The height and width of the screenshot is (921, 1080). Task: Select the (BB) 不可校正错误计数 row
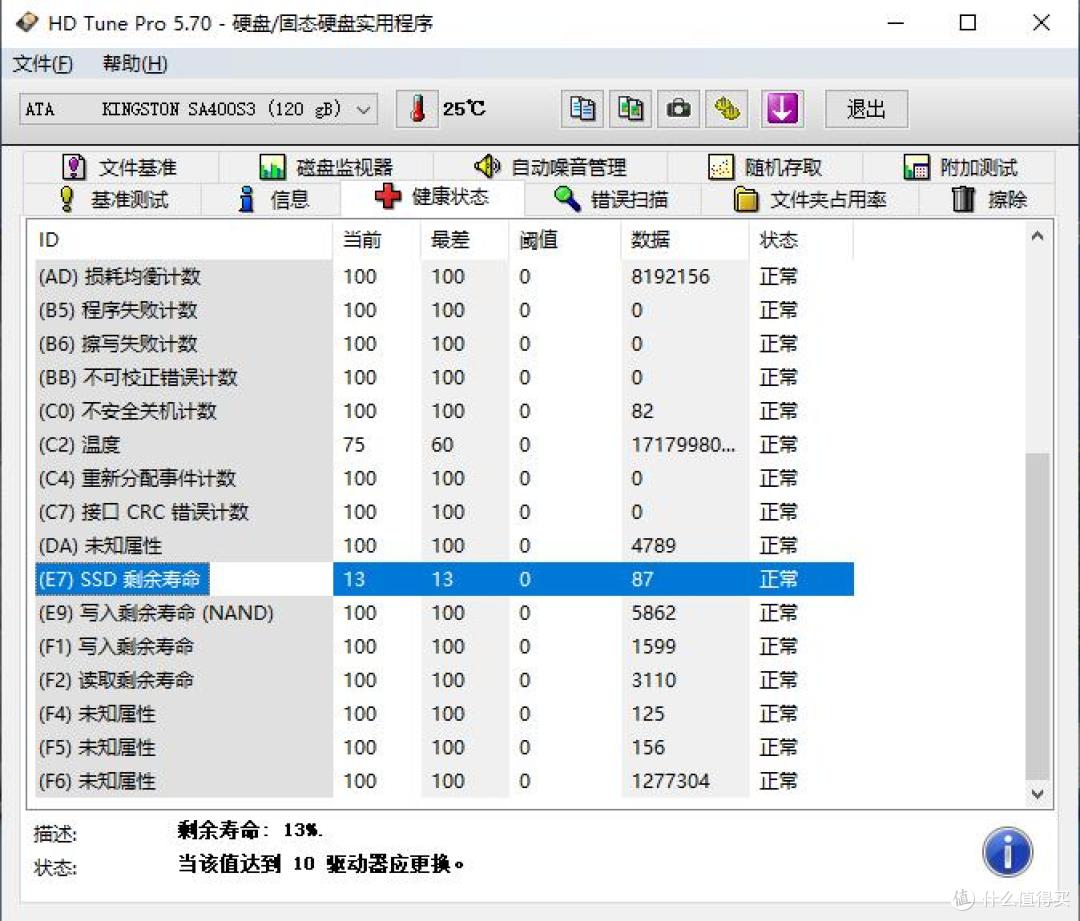tap(444, 377)
